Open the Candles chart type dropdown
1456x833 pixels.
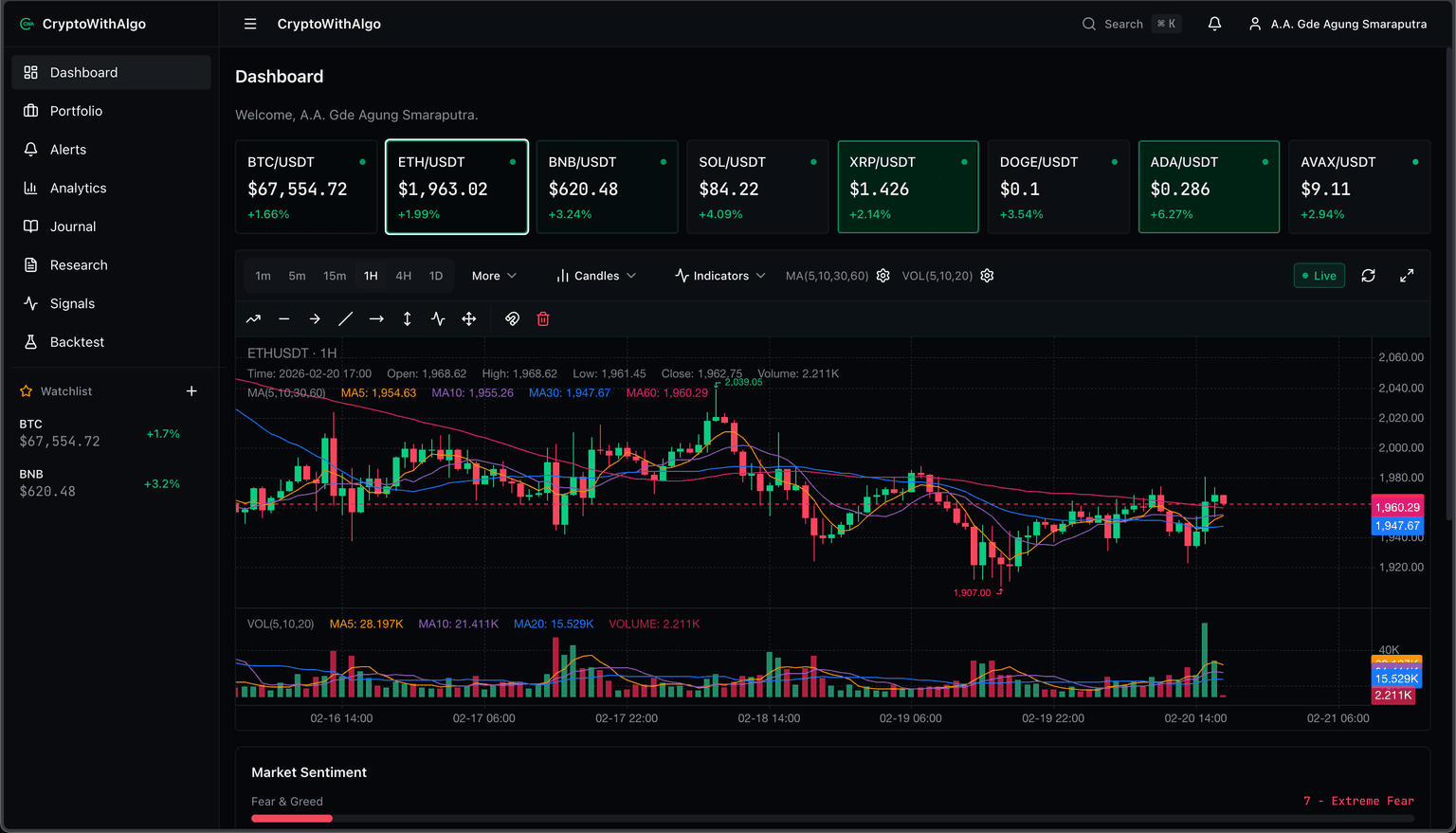[595, 275]
